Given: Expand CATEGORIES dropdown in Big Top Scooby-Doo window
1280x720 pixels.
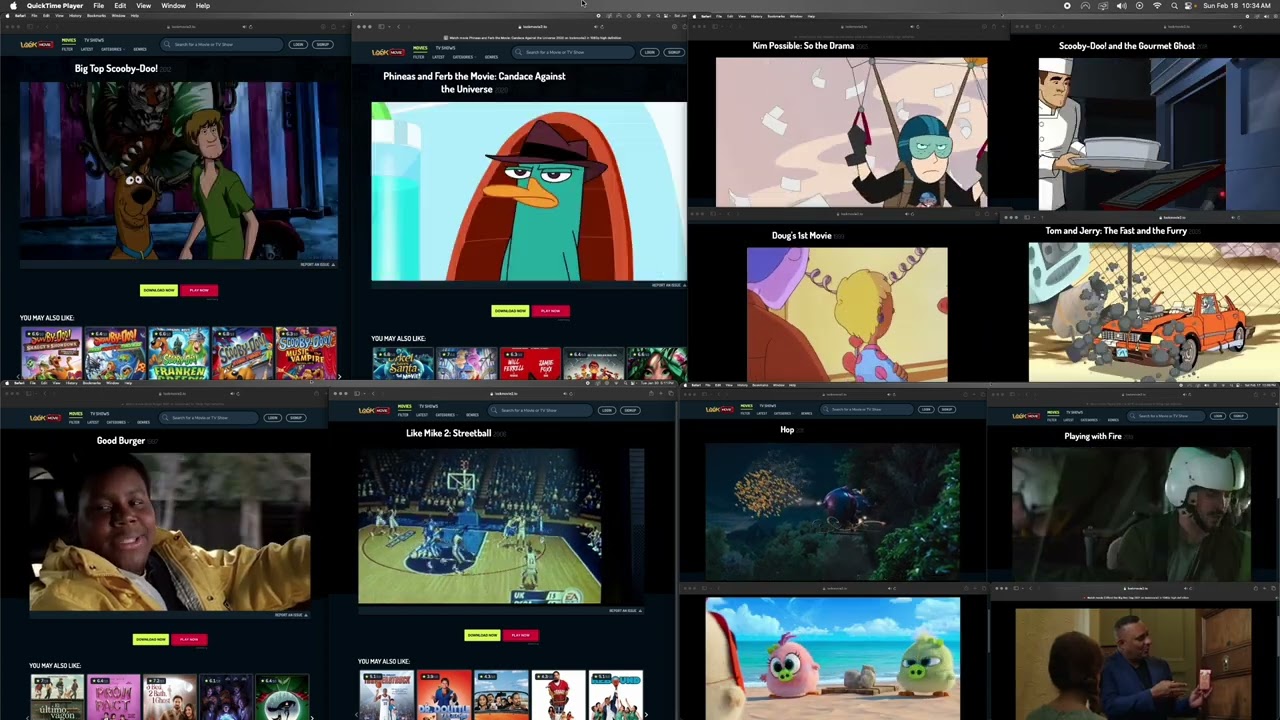Looking at the screenshot, I should (111, 49).
